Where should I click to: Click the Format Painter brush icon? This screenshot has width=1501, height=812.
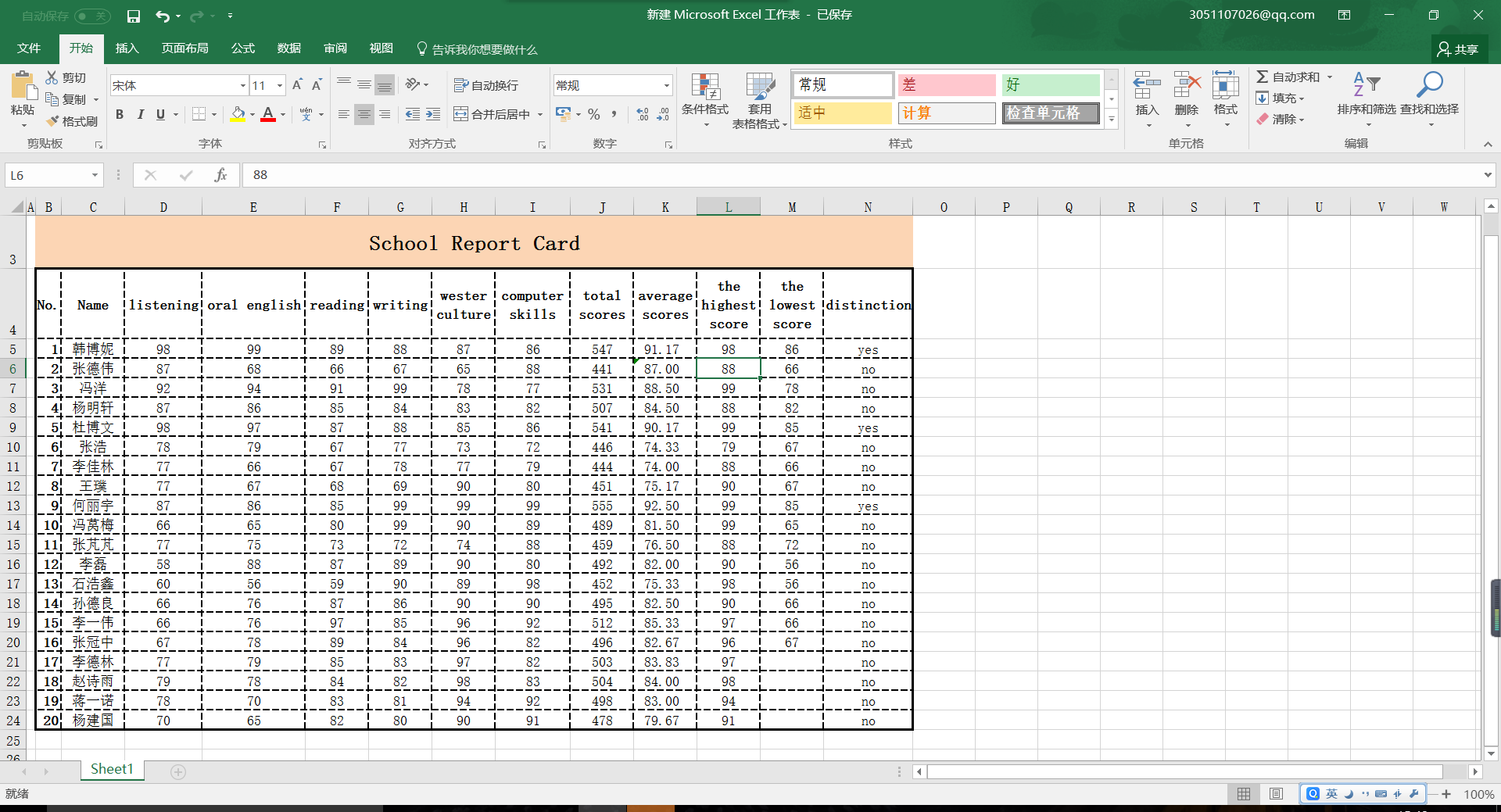pyautogui.click(x=53, y=121)
